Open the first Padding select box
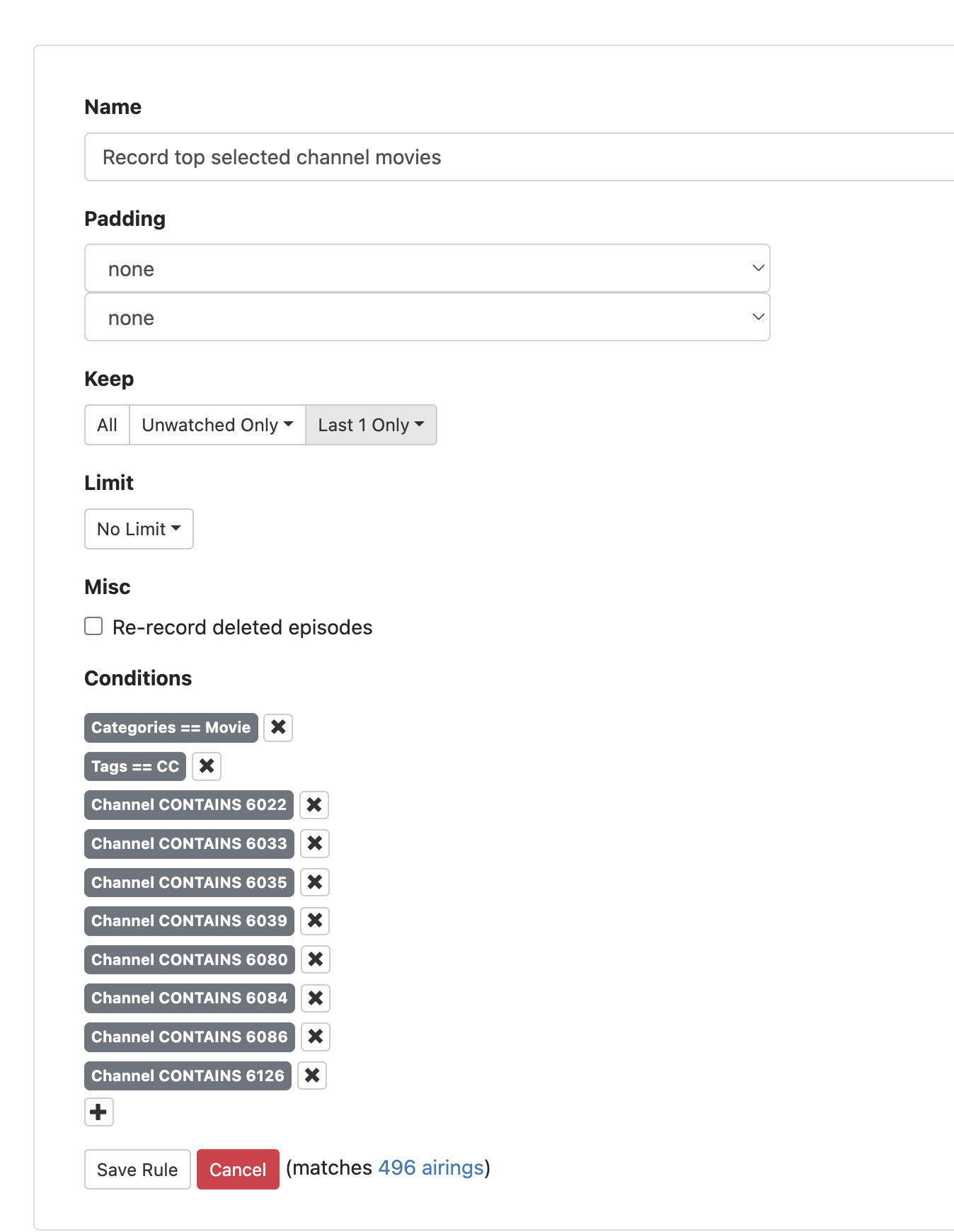The image size is (954, 1232). [x=427, y=268]
